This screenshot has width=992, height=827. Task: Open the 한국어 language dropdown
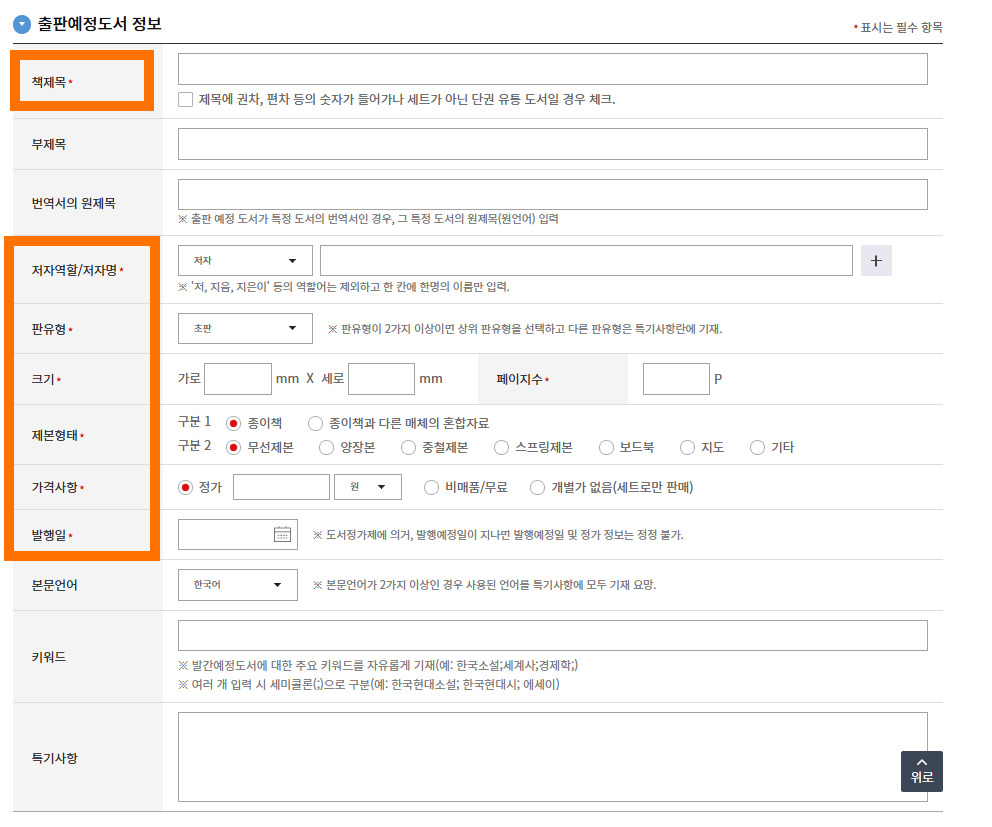(x=238, y=585)
